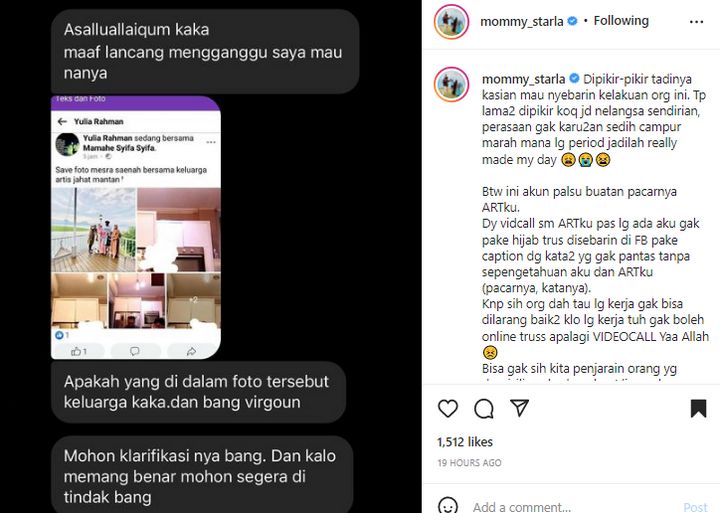Share post with paper plane icon
The image size is (720, 513).
(519, 408)
